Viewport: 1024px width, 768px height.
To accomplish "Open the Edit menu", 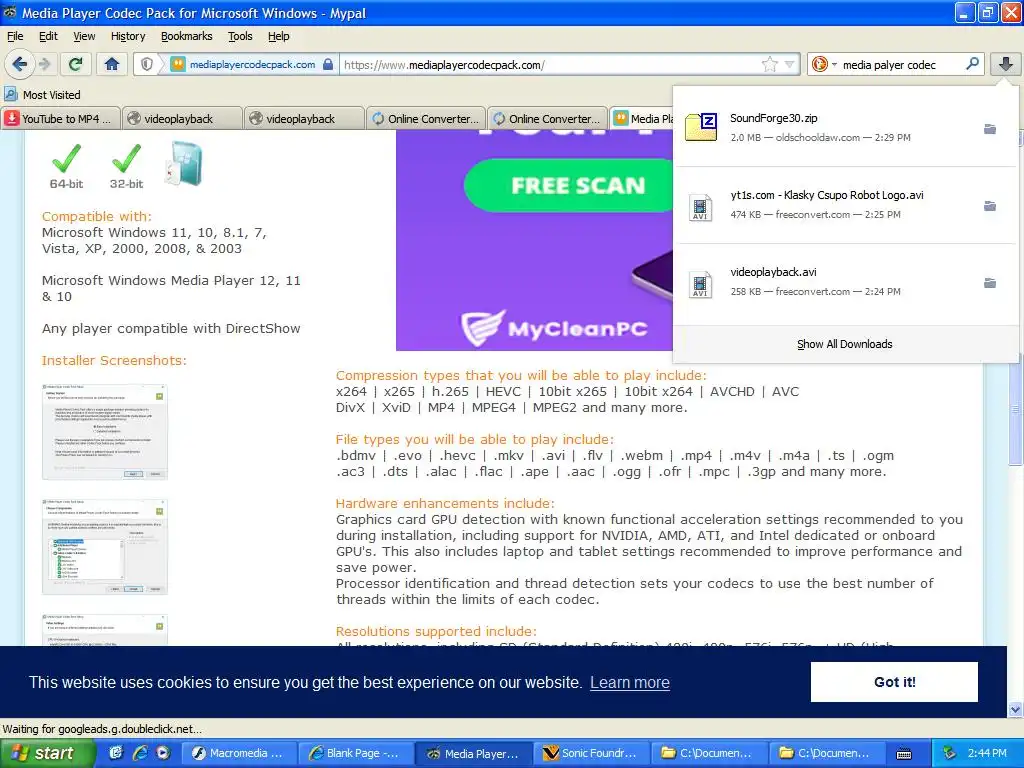I will point(48,37).
